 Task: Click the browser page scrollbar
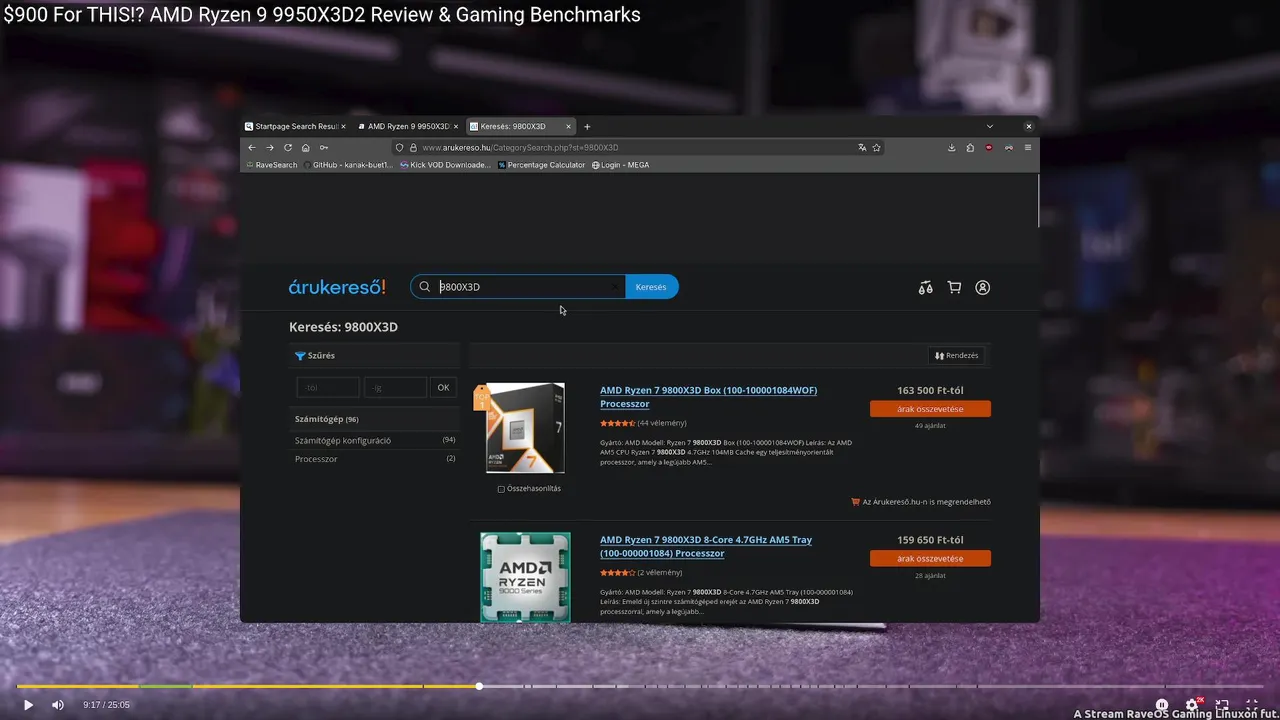[1038, 200]
